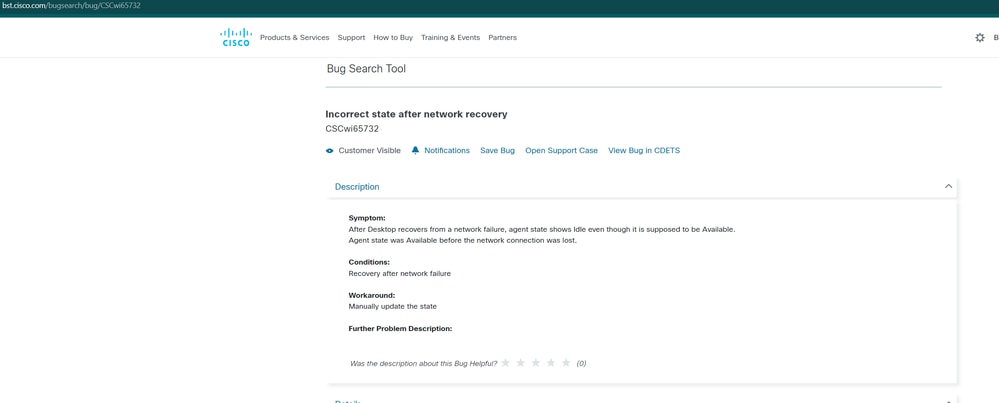Click the 'Workaround:' heading
The width and height of the screenshot is (999, 403).
pos(371,295)
